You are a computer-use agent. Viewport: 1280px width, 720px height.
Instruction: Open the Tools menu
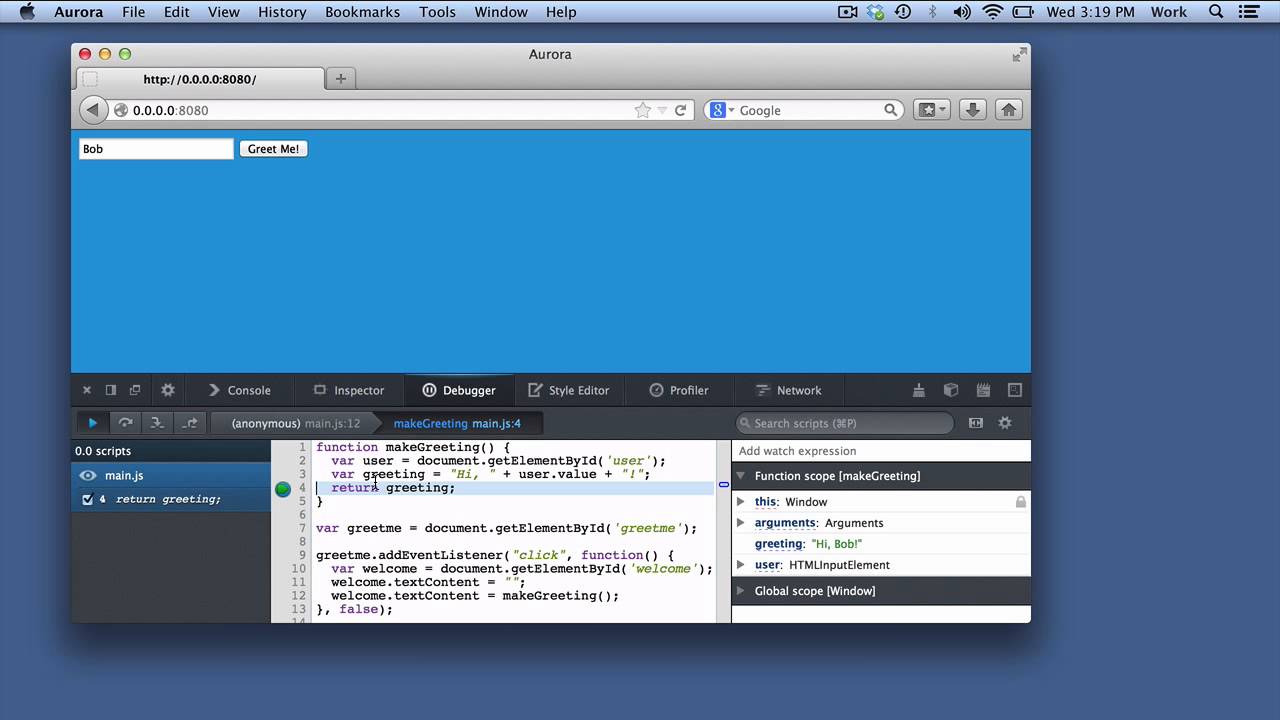click(437, 12)
